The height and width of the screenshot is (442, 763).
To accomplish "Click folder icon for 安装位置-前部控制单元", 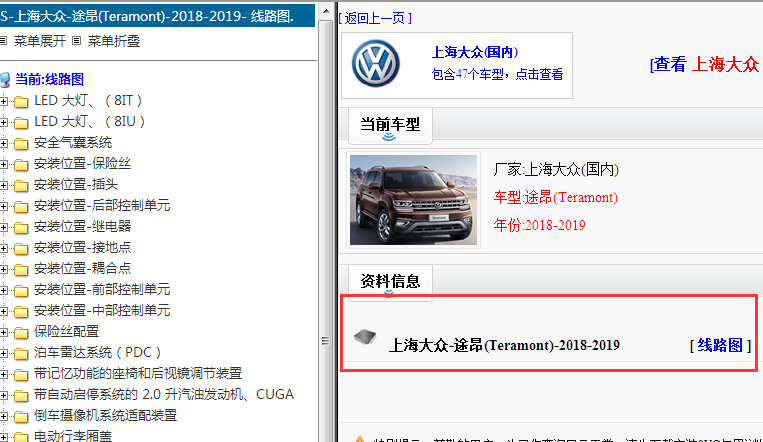I will pyautogui.click(x=21, y=291).
